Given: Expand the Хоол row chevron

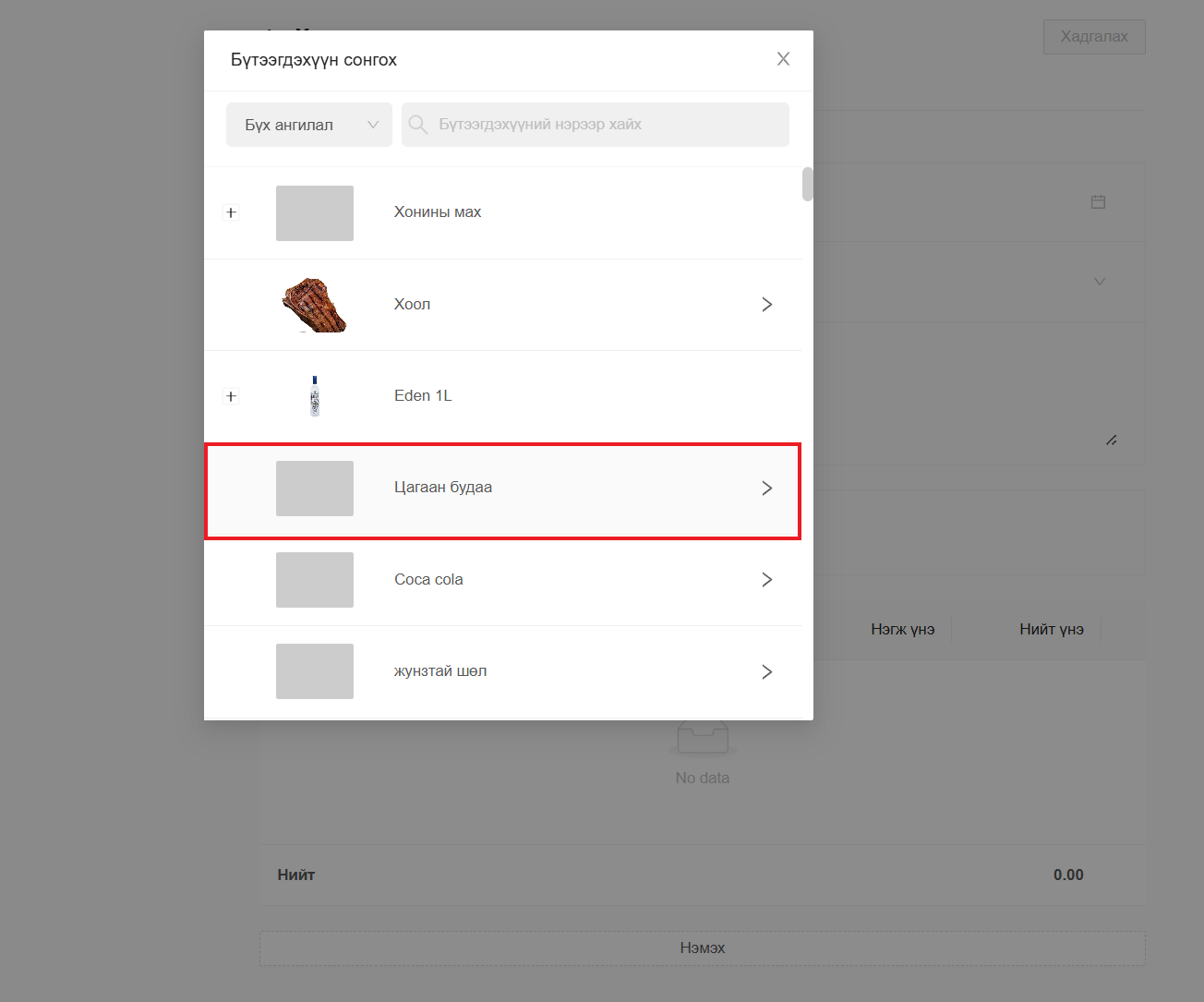Looking at the screenshot, I should coord(766,305).
